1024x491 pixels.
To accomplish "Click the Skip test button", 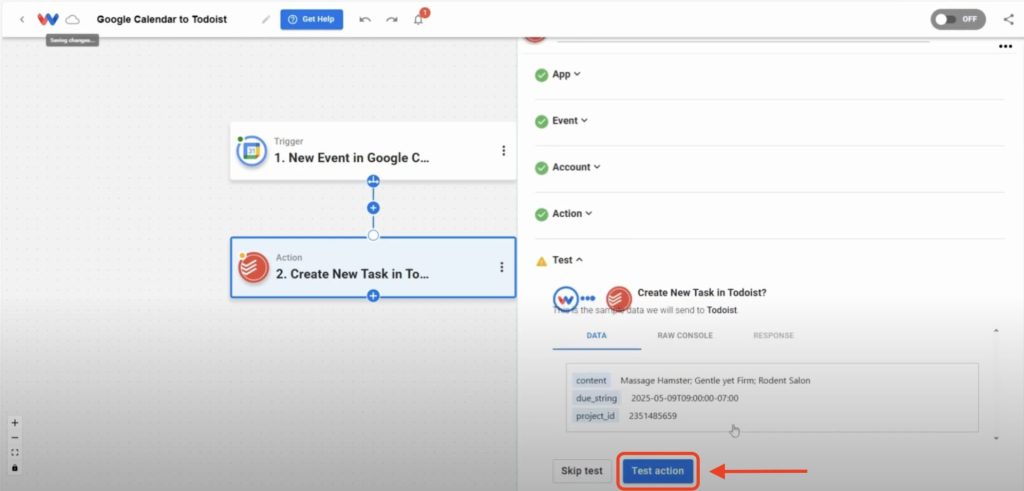I will point(582,471).
